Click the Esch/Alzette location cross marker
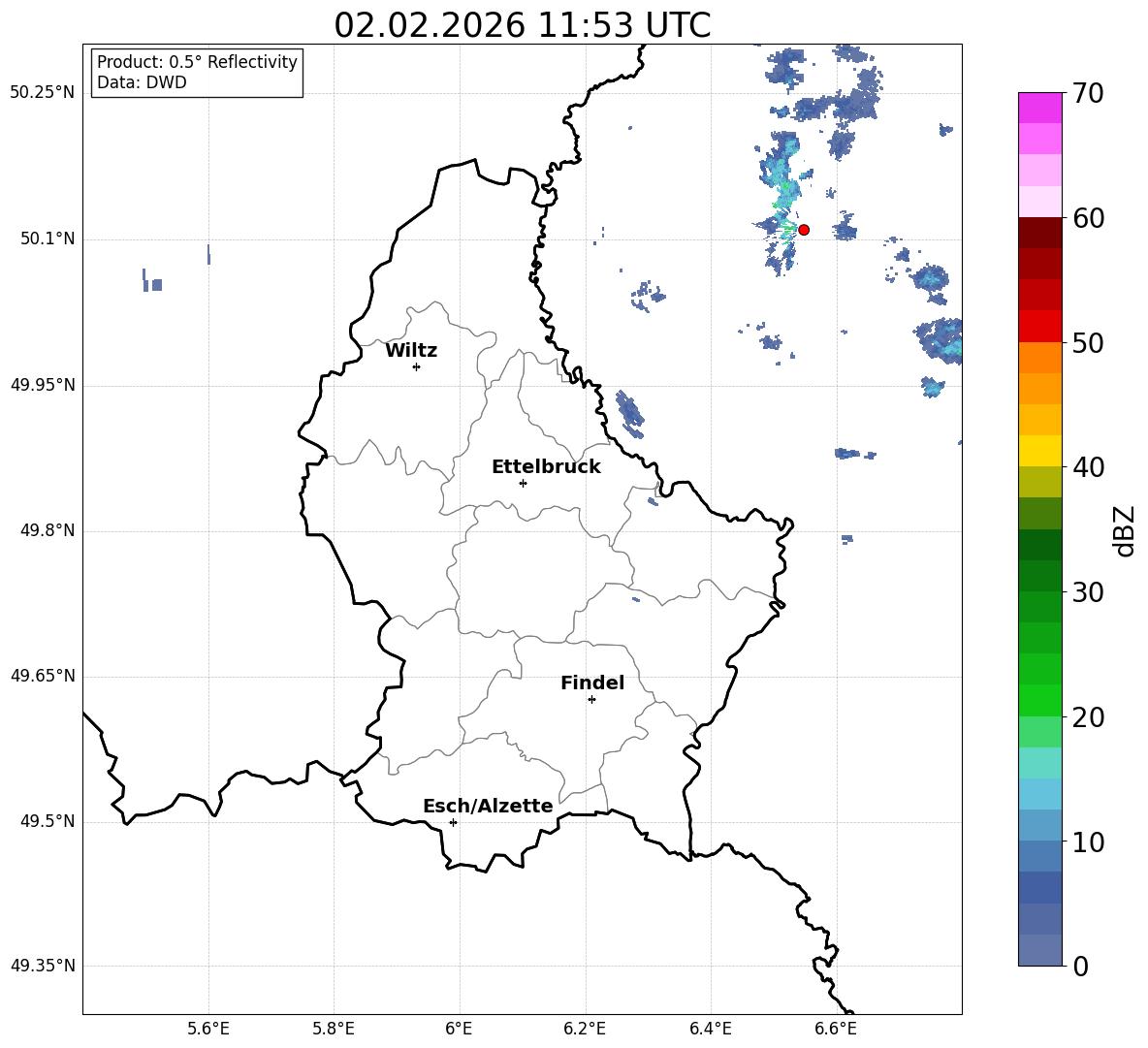 pos(453,822)
